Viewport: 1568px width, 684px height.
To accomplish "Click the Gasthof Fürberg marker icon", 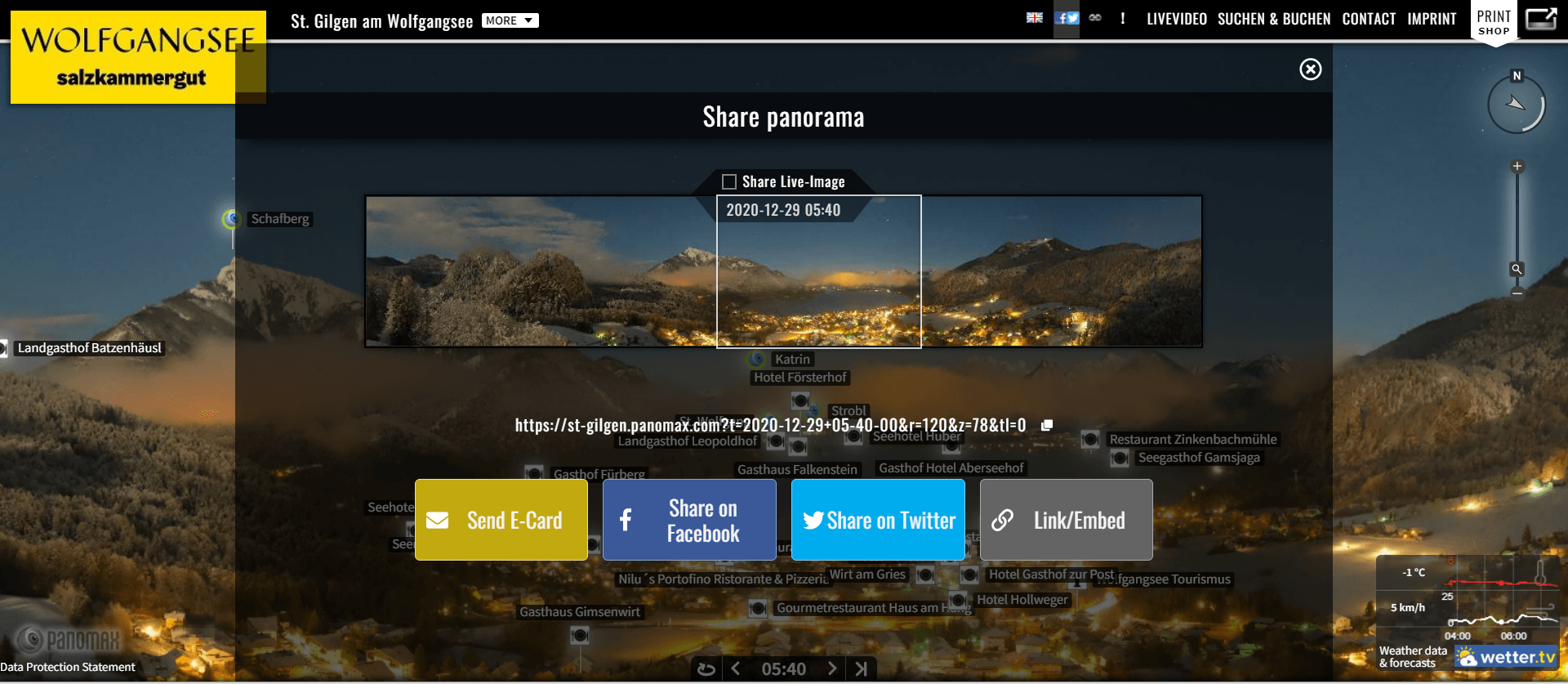I will point(534,473).
